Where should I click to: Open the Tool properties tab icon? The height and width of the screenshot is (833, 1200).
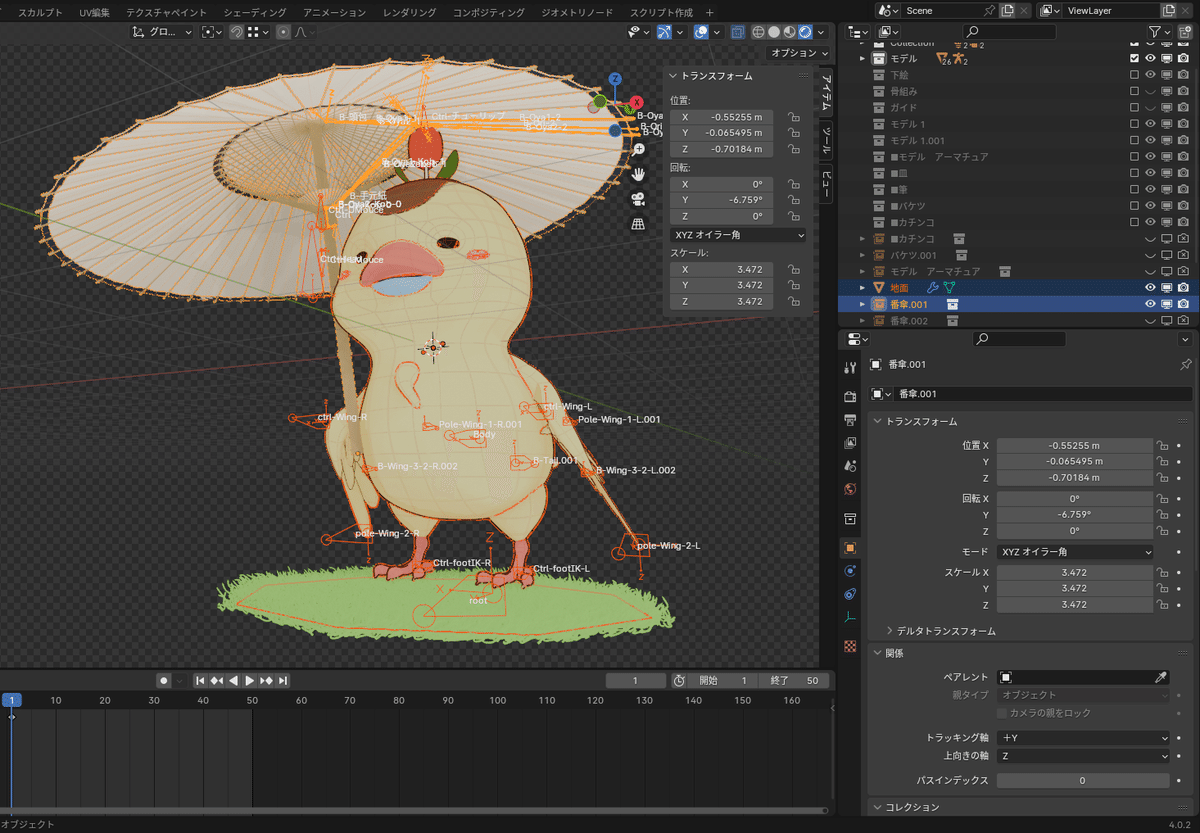pyautogui.click(x=850, y=368)
